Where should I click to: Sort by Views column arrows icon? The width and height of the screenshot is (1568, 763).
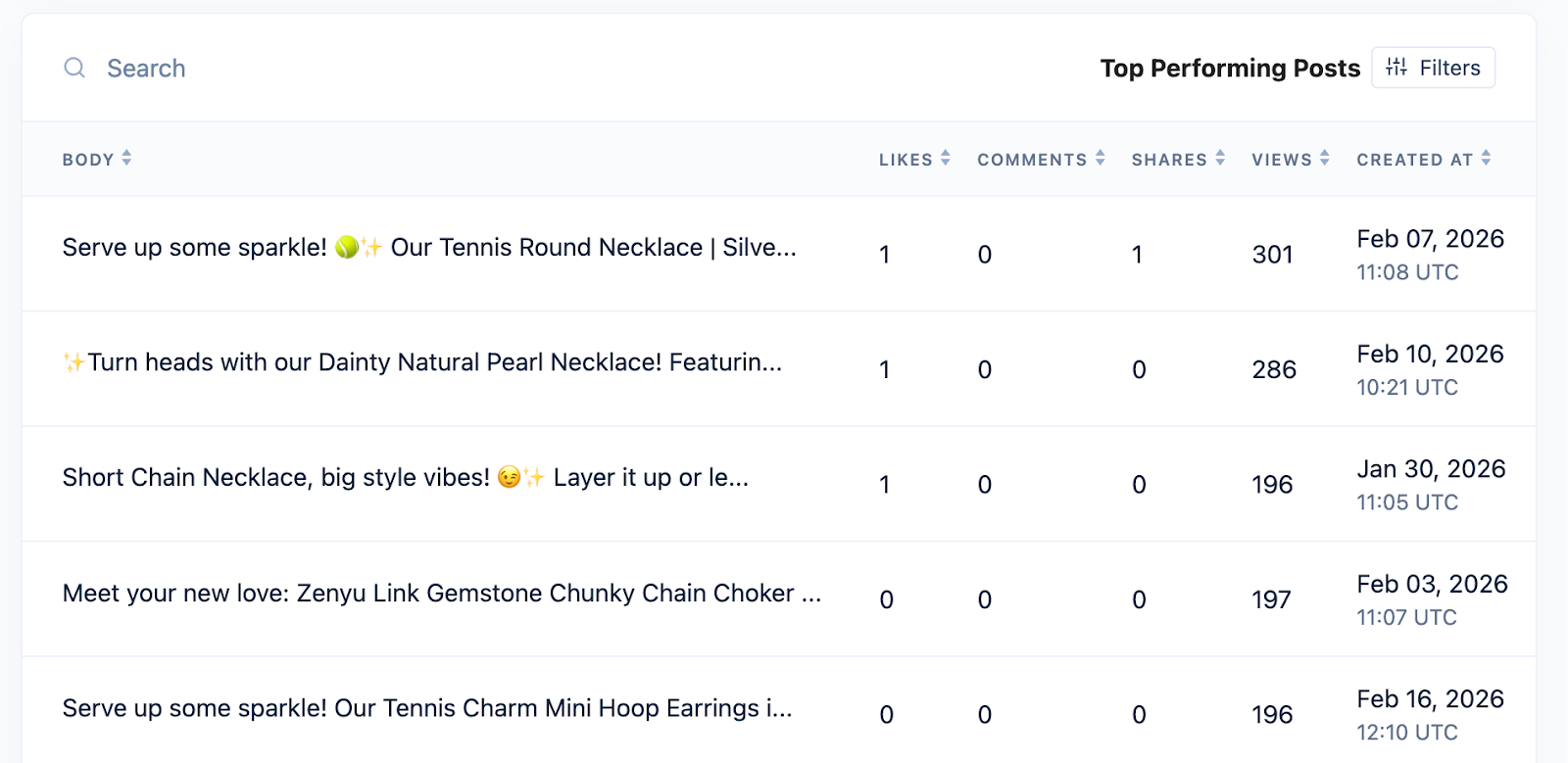(1325, 158)
